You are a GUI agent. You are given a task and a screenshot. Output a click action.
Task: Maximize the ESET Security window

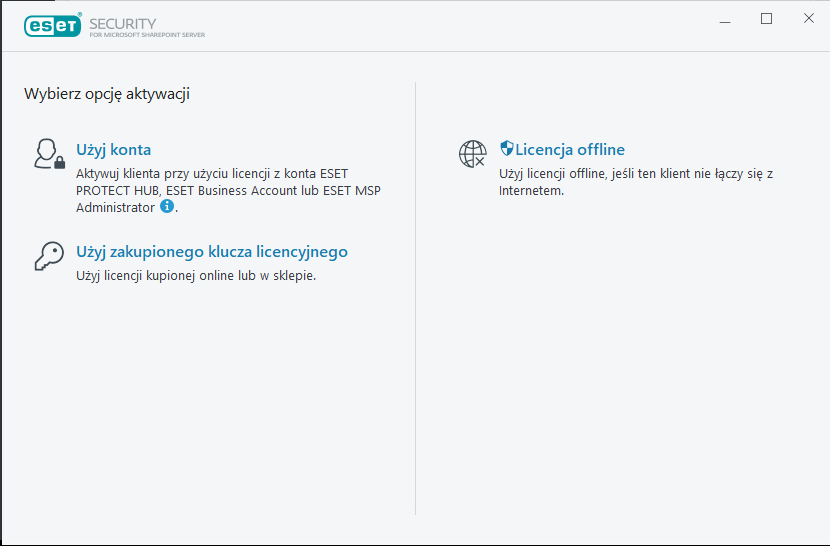[766, 19]
